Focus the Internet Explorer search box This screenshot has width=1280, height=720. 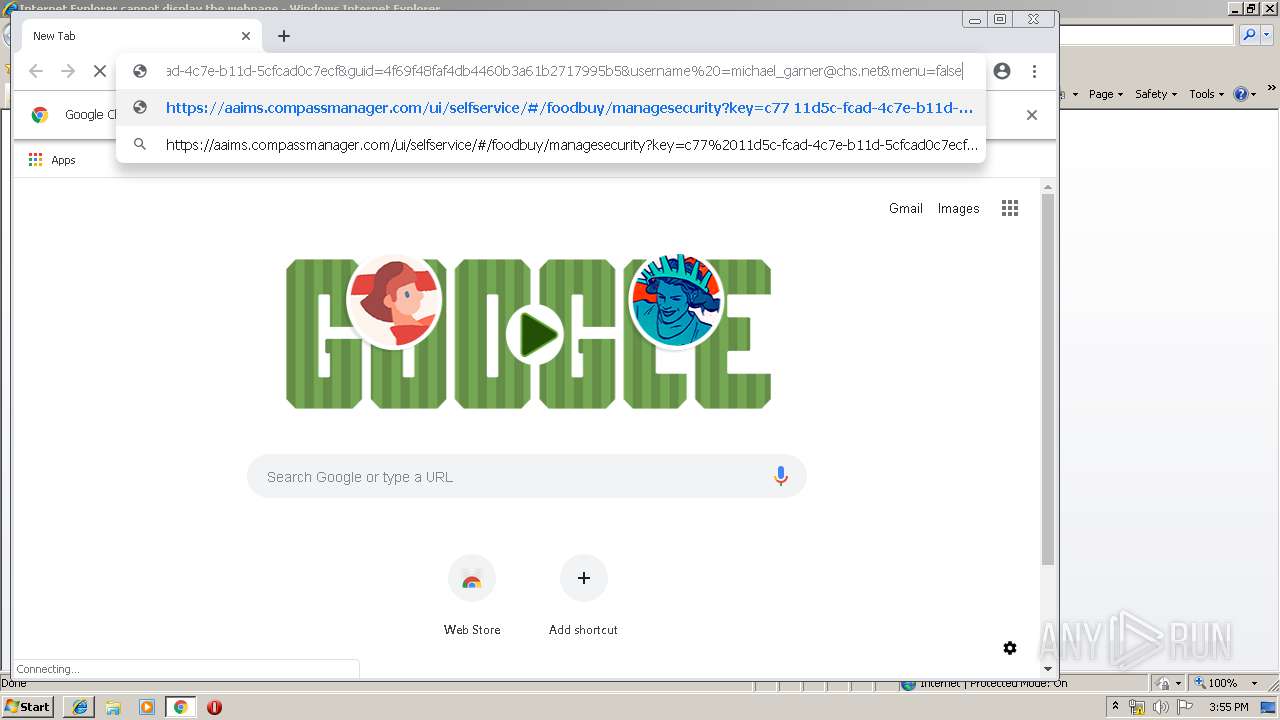click(1147, 35)
